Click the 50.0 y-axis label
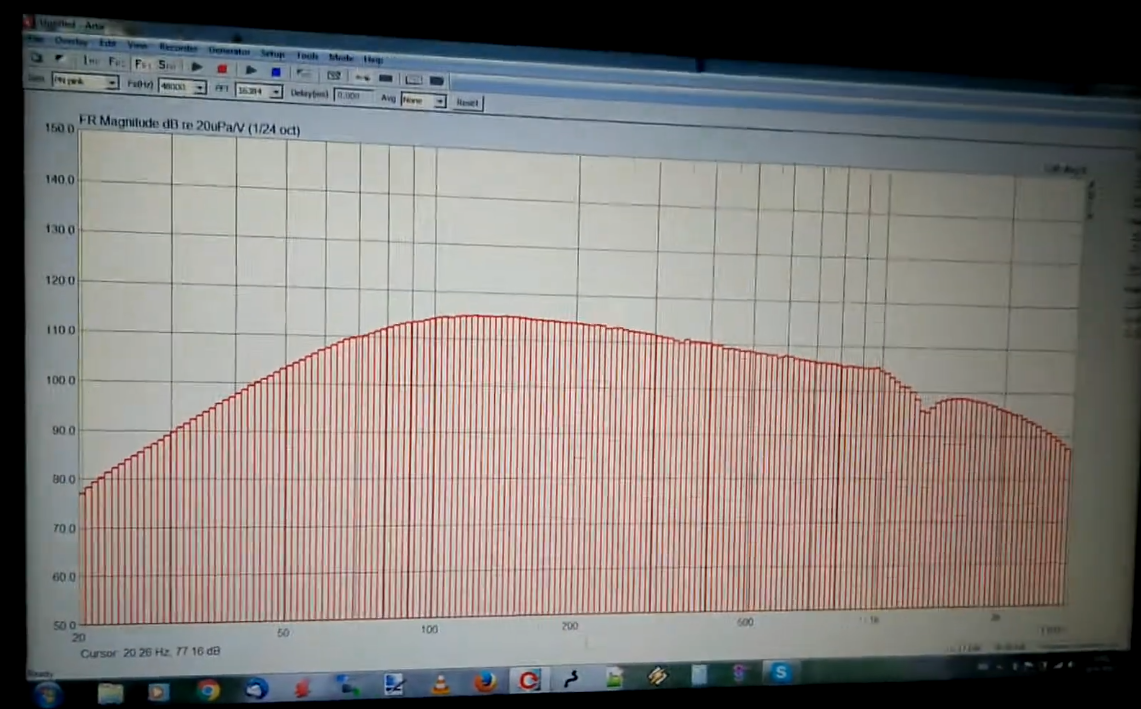This screenshot has width=1141, height=709. pos(63,625)
